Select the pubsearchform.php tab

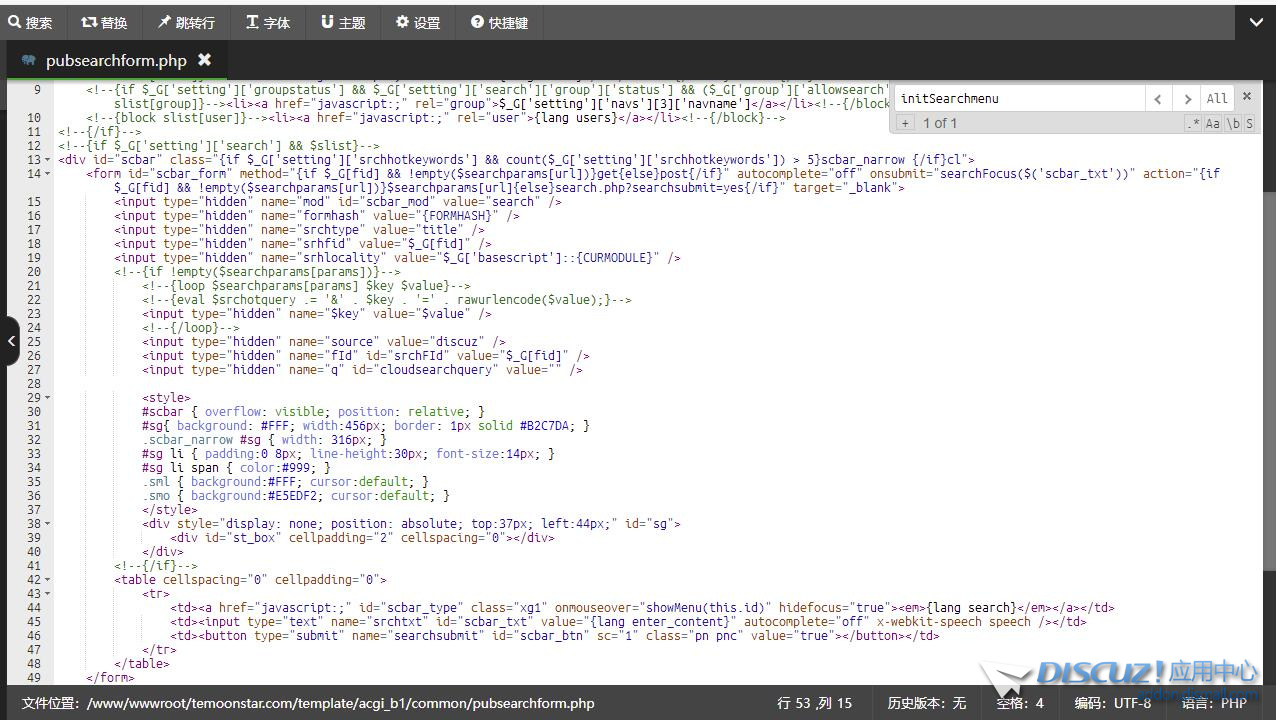(x=116, y=60)
